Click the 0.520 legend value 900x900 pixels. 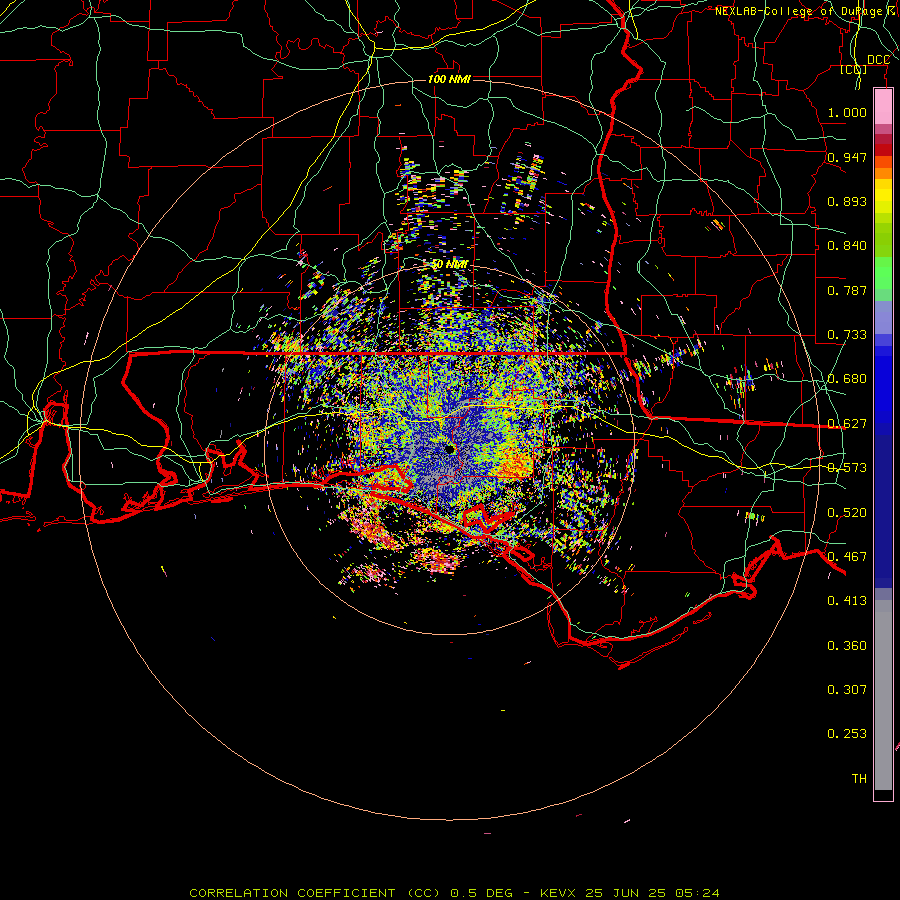click(847, 513)
